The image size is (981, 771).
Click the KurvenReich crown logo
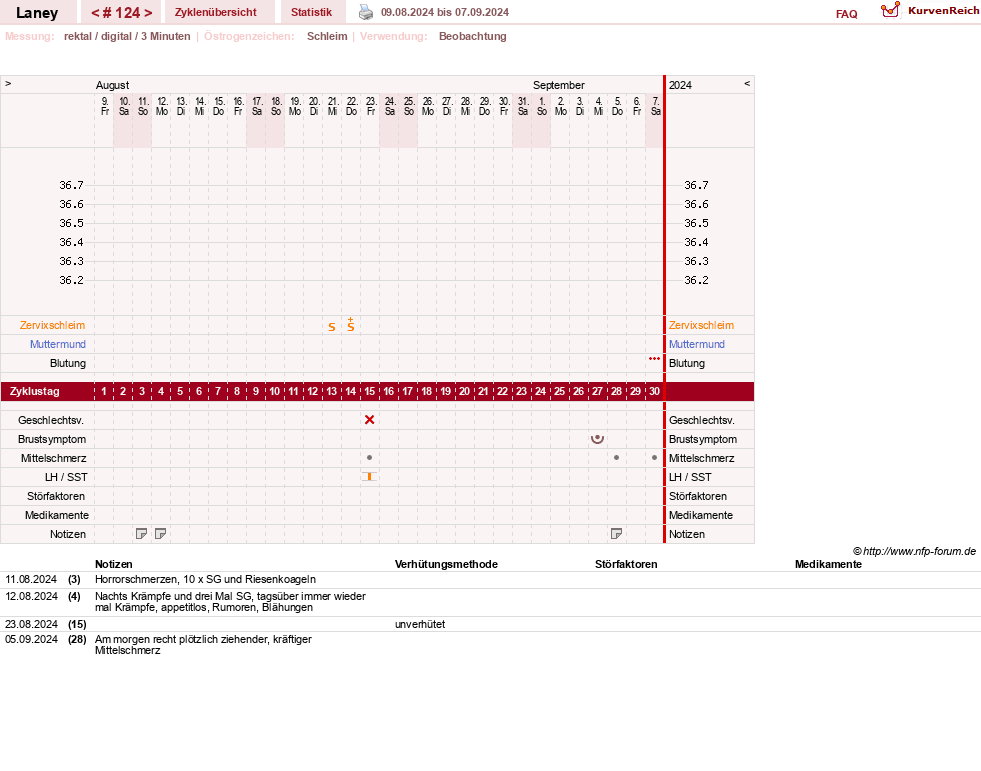pyautogui.click(x=890, y=10)
